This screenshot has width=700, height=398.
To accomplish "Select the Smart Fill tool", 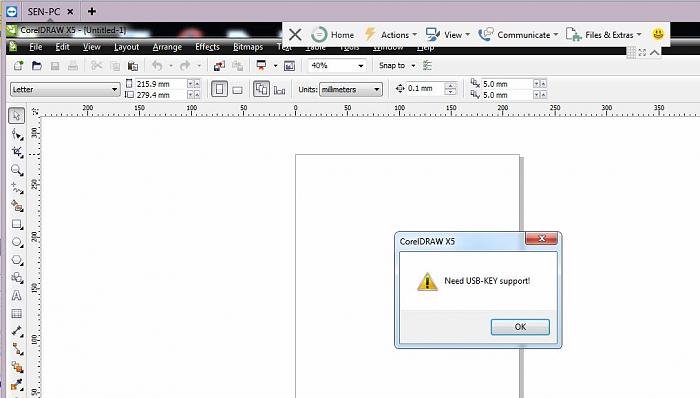I will [x=17, y=206].
